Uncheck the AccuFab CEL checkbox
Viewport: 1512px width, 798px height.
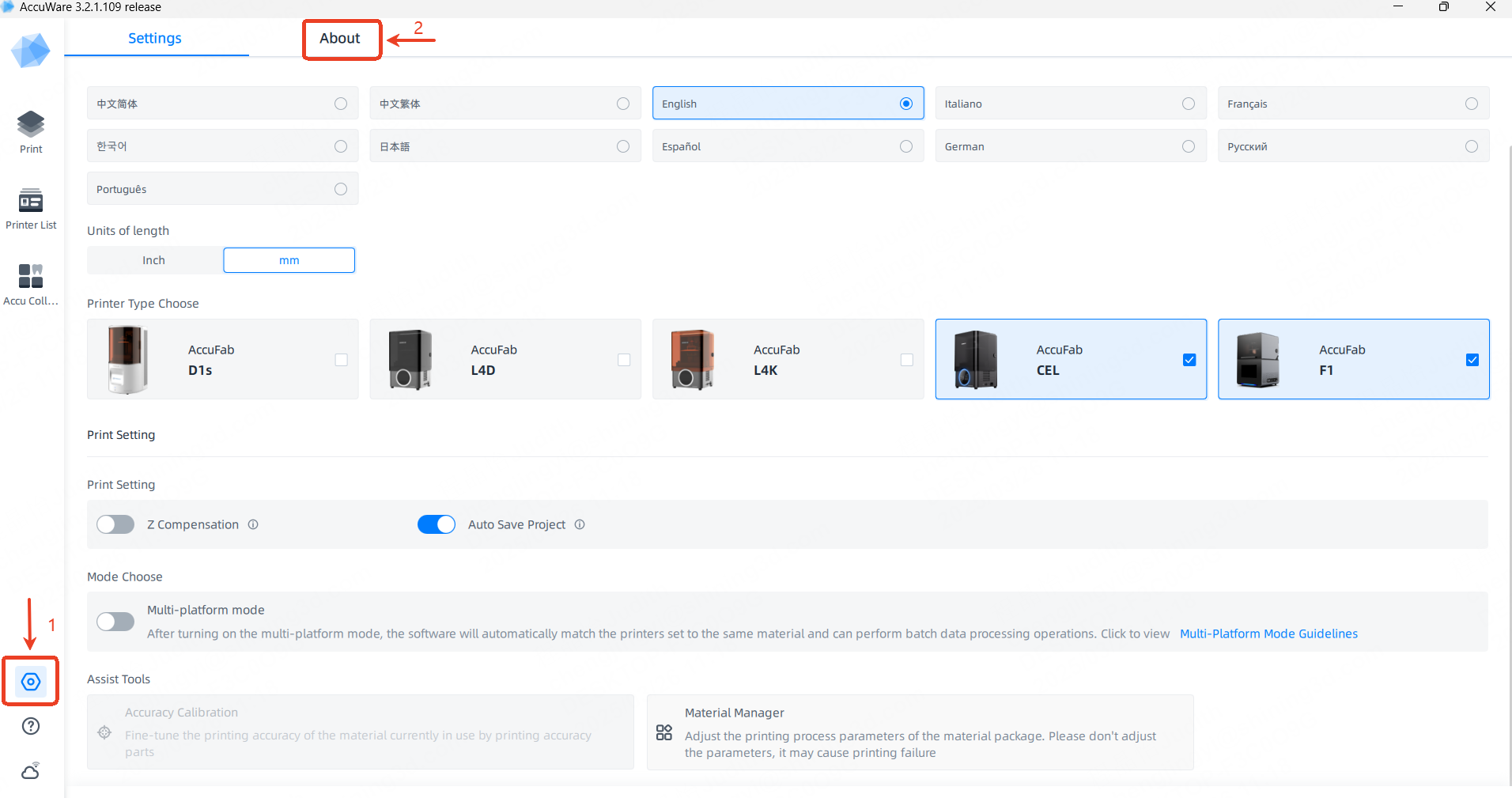click(1189, 360)
